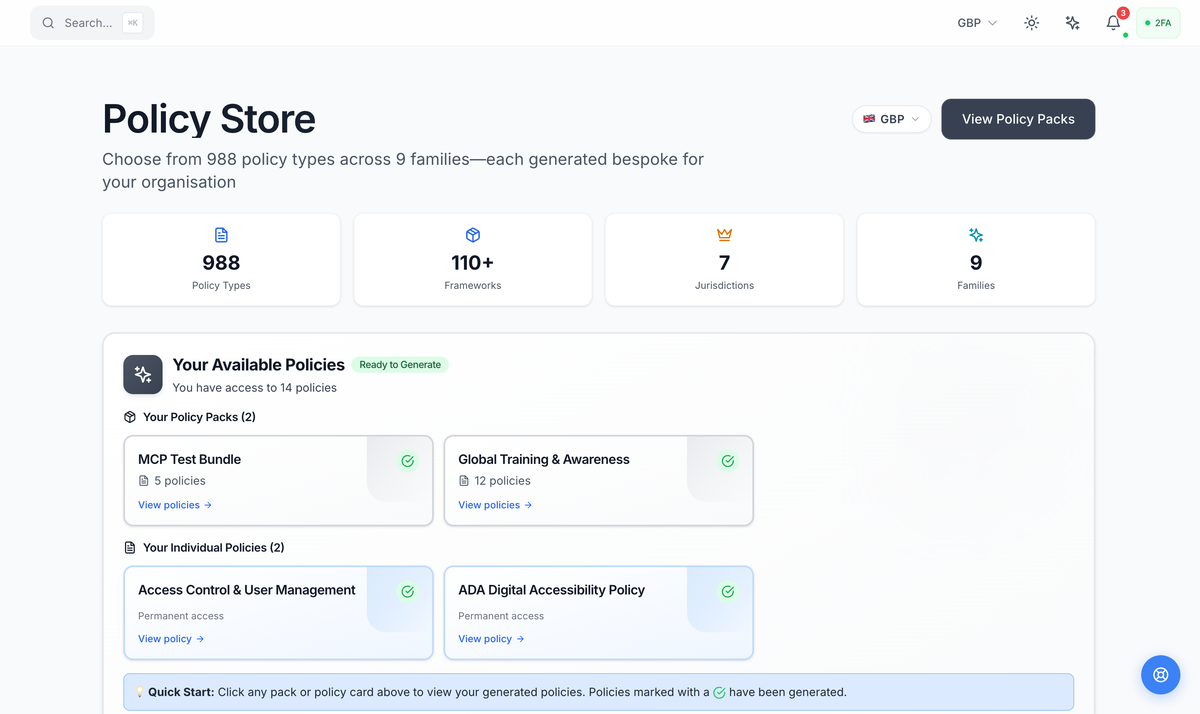Click the crown icon above the Jurisdictions count
Image resolution: width=1200 pixels, height=714 pixels.
click(724, 234)
